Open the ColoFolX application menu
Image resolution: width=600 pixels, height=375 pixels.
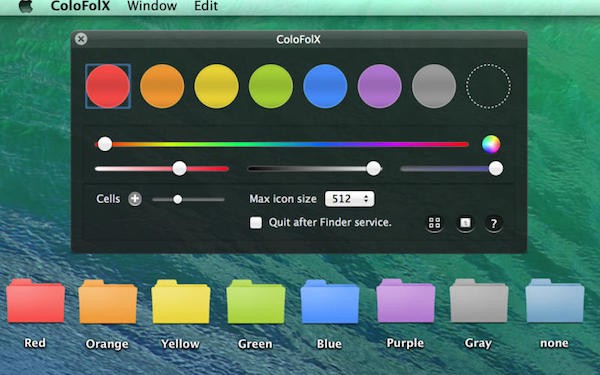tap(80, 6)
